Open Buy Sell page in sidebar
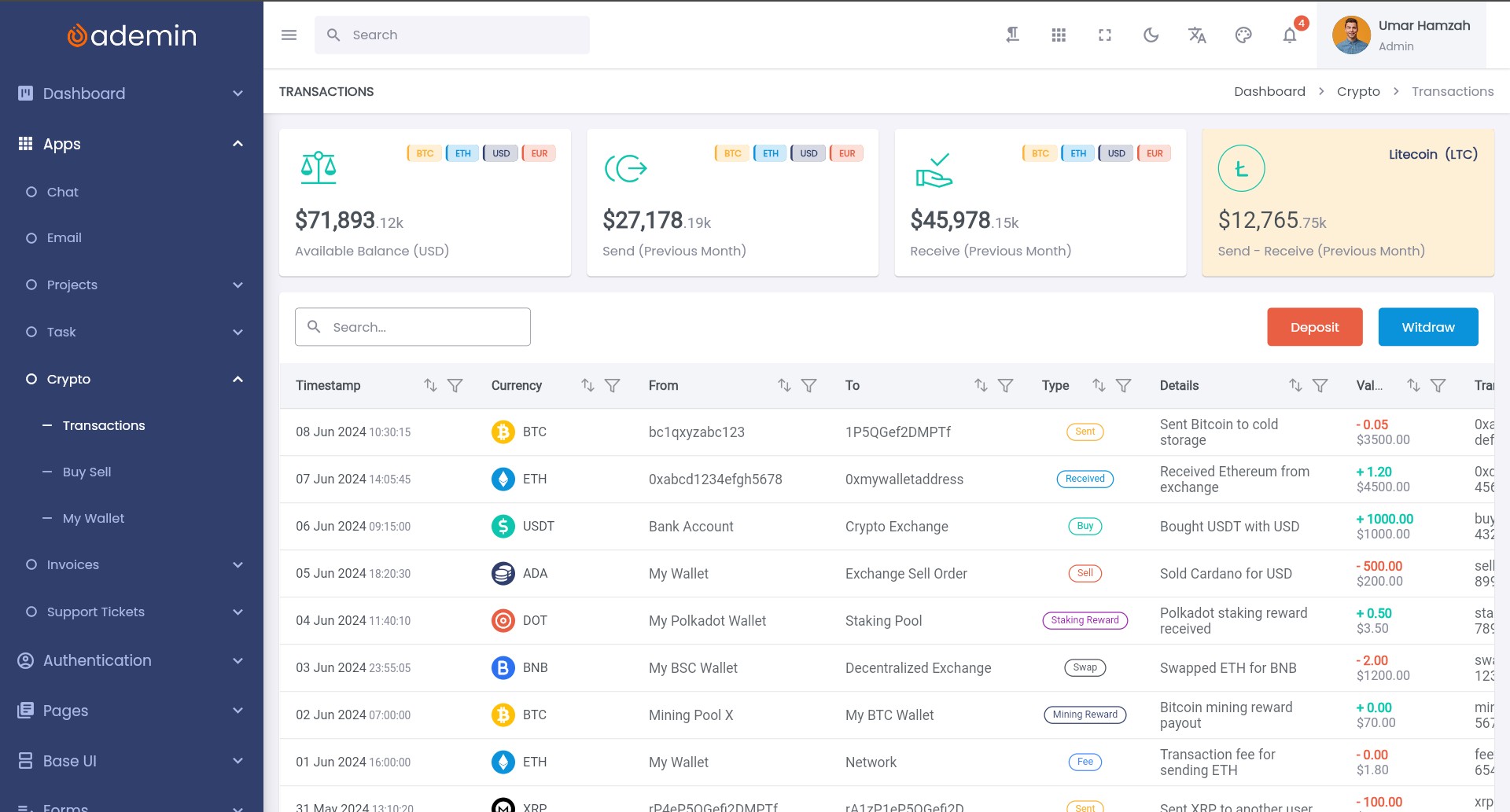Viewport: 1510px width, 812px height. (87, 472)
